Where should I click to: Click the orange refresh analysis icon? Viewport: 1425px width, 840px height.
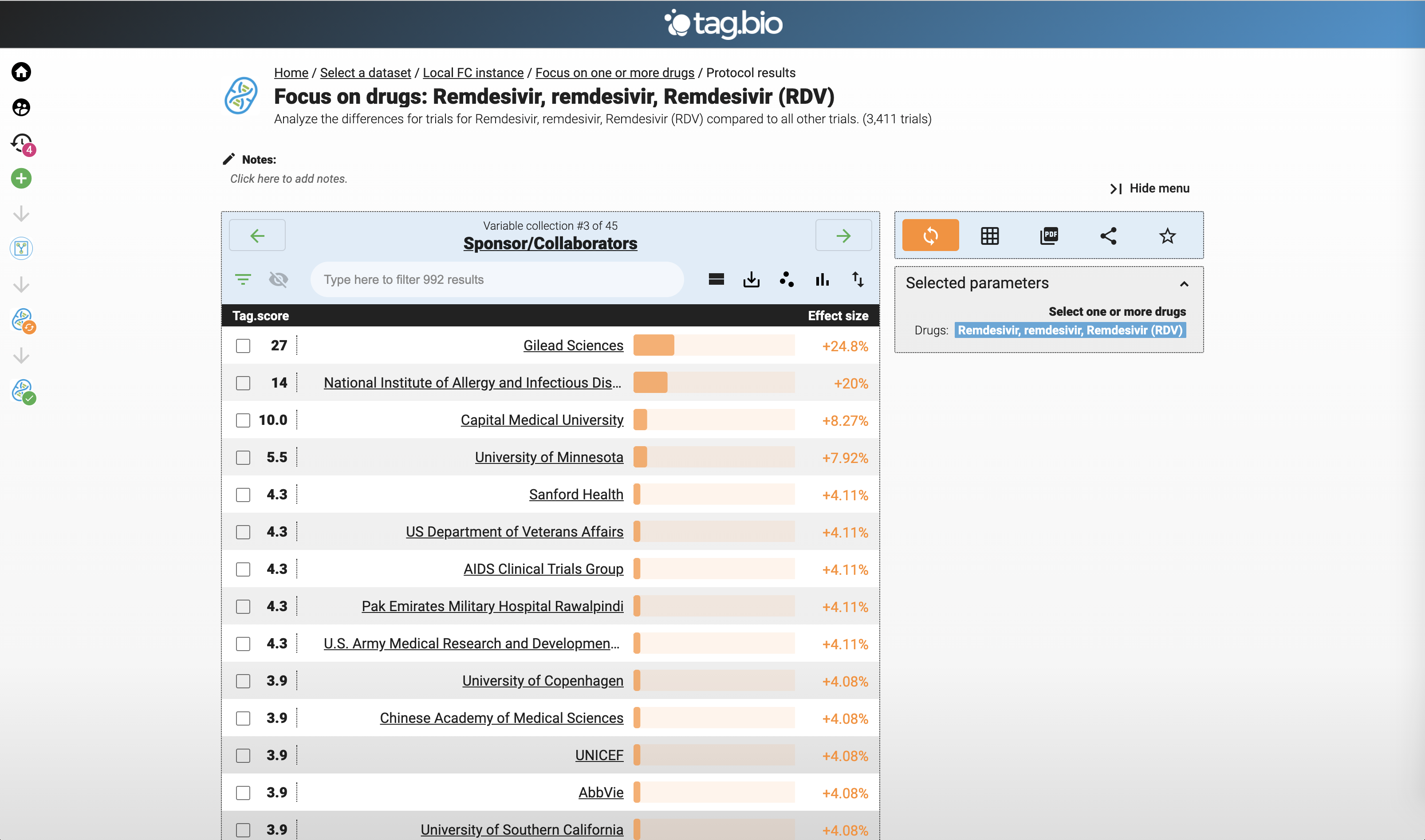930,236
